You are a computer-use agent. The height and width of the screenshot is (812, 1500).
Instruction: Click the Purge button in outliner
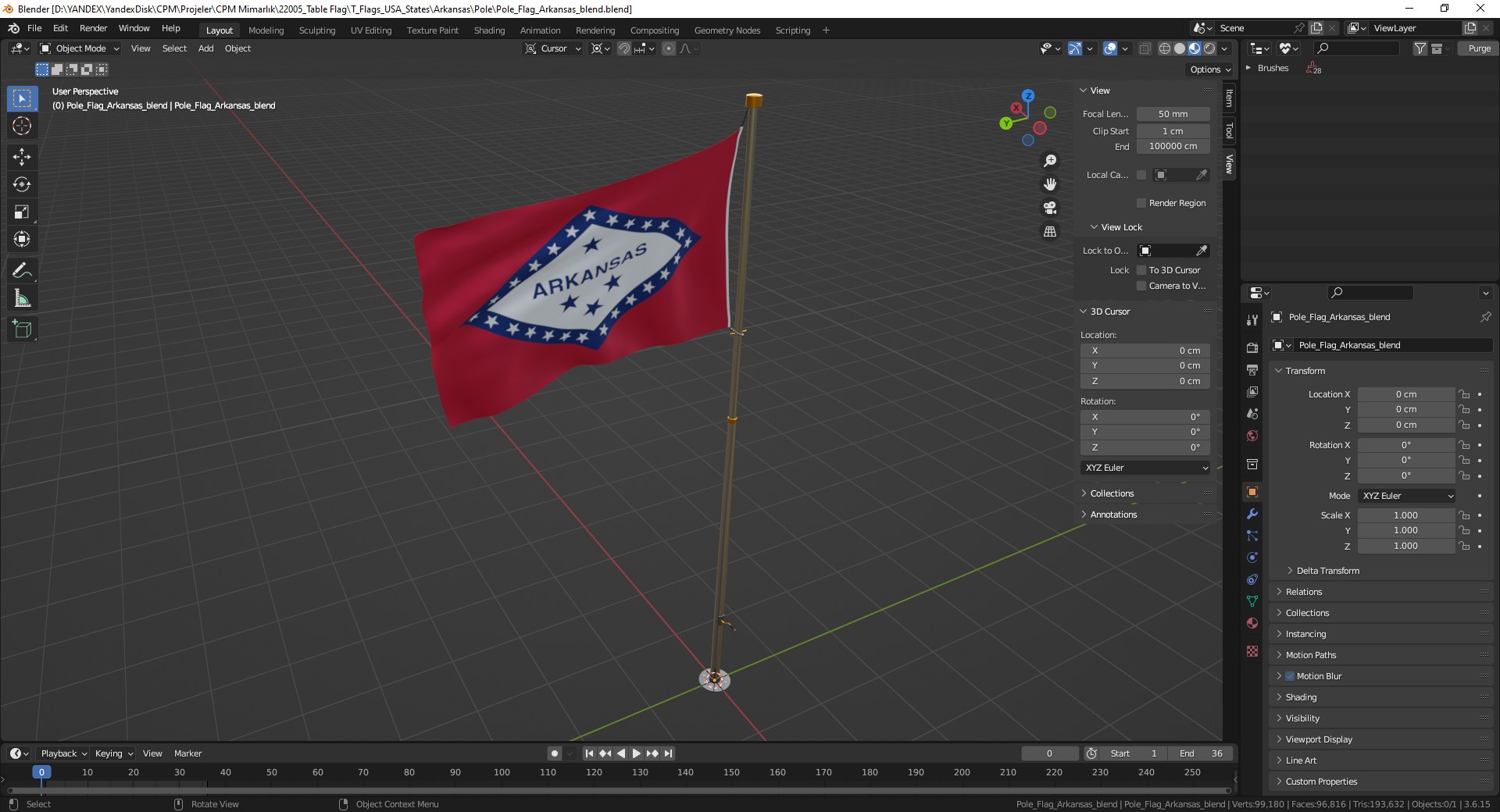click(1479, 48)
